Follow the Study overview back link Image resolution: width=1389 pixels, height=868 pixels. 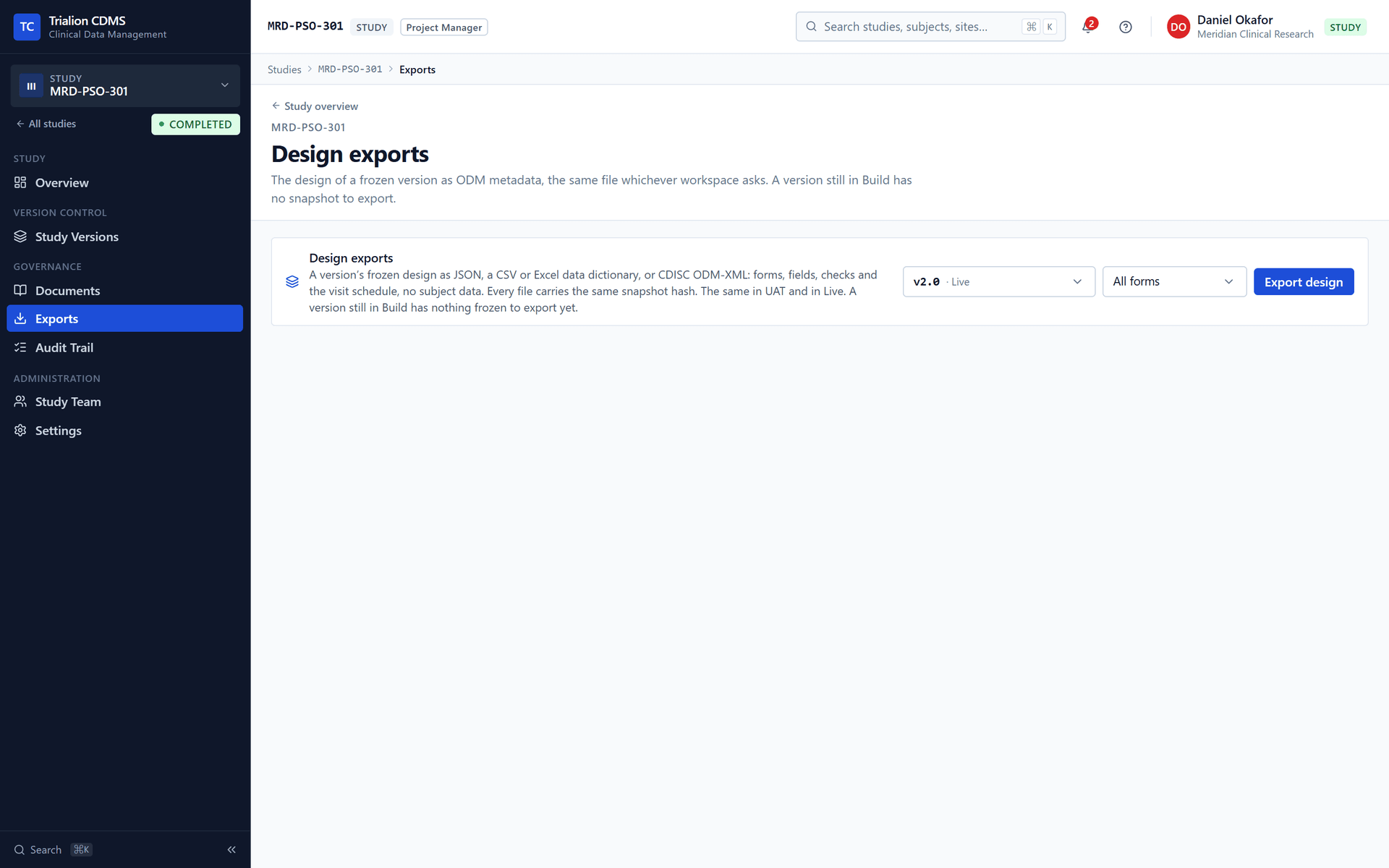coord(315,106)
